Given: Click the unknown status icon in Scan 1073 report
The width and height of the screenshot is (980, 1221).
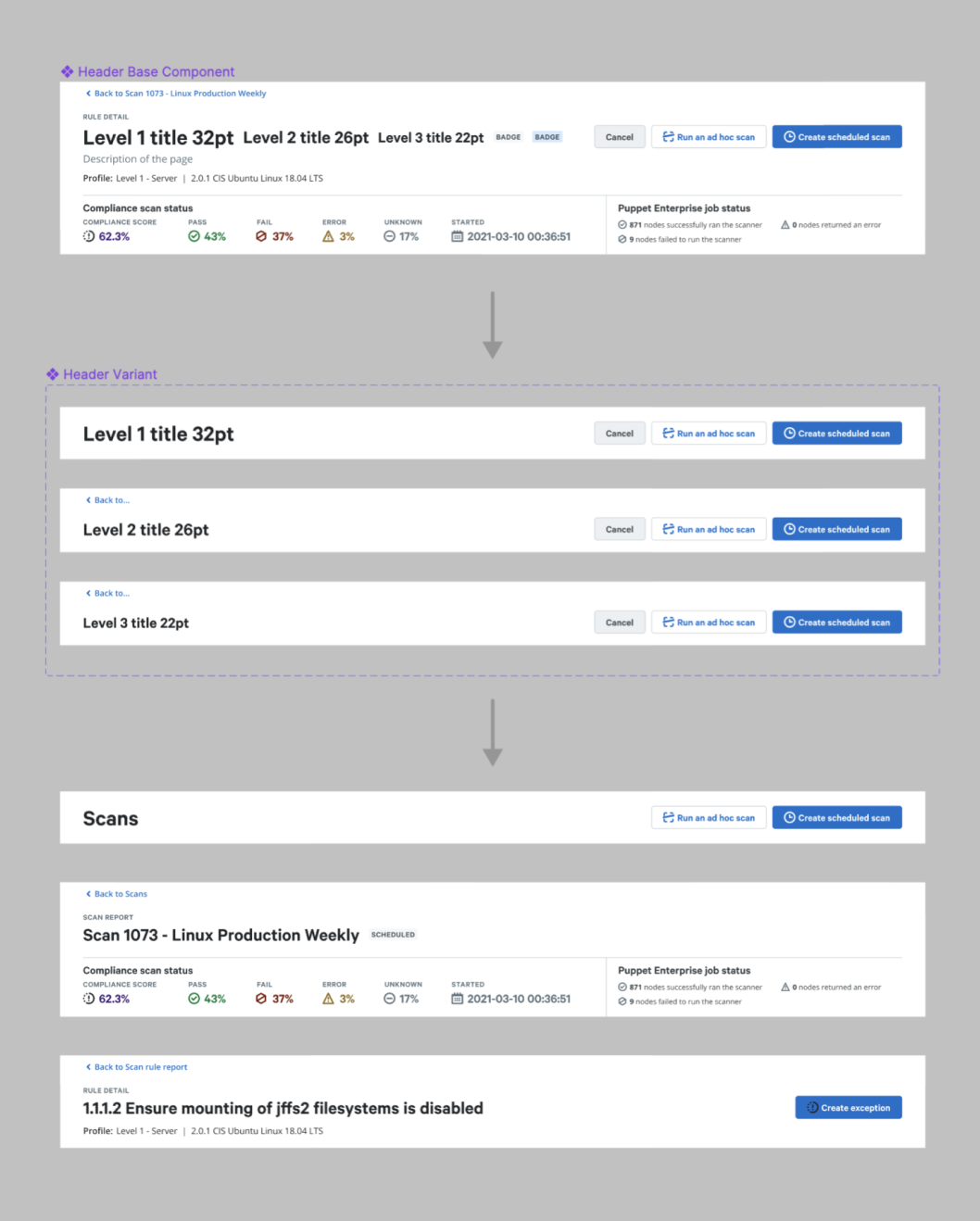Looking at the screenshot, I should coord(390,999).
